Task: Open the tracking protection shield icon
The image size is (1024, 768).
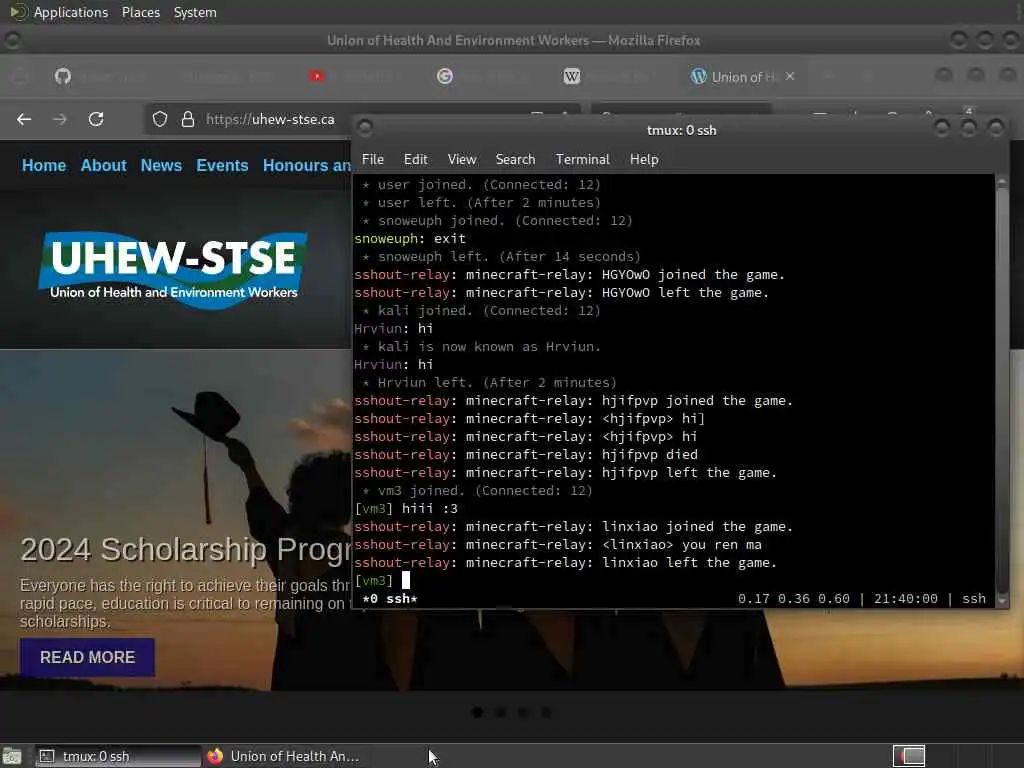Action: (160, 119)
